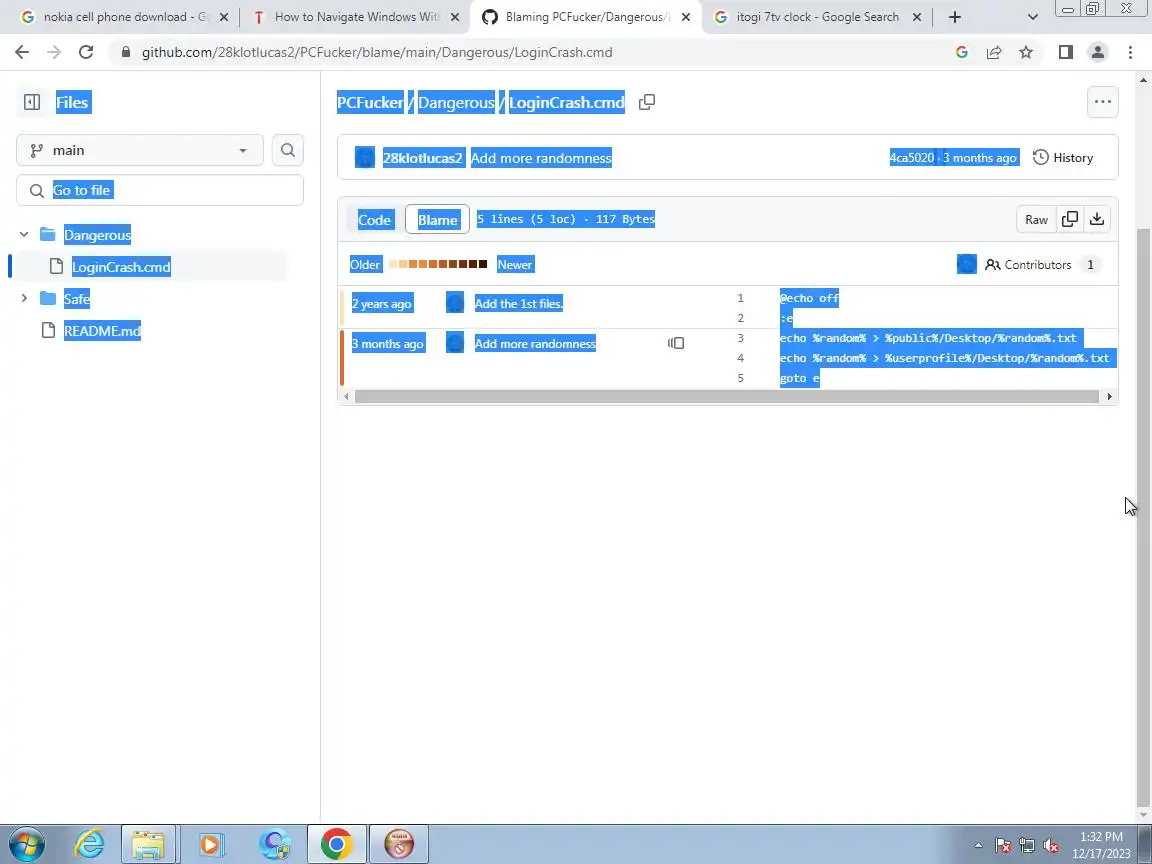Screen dimensions: 1152x864
Task: Reload the current page
Action: point(86,52)
